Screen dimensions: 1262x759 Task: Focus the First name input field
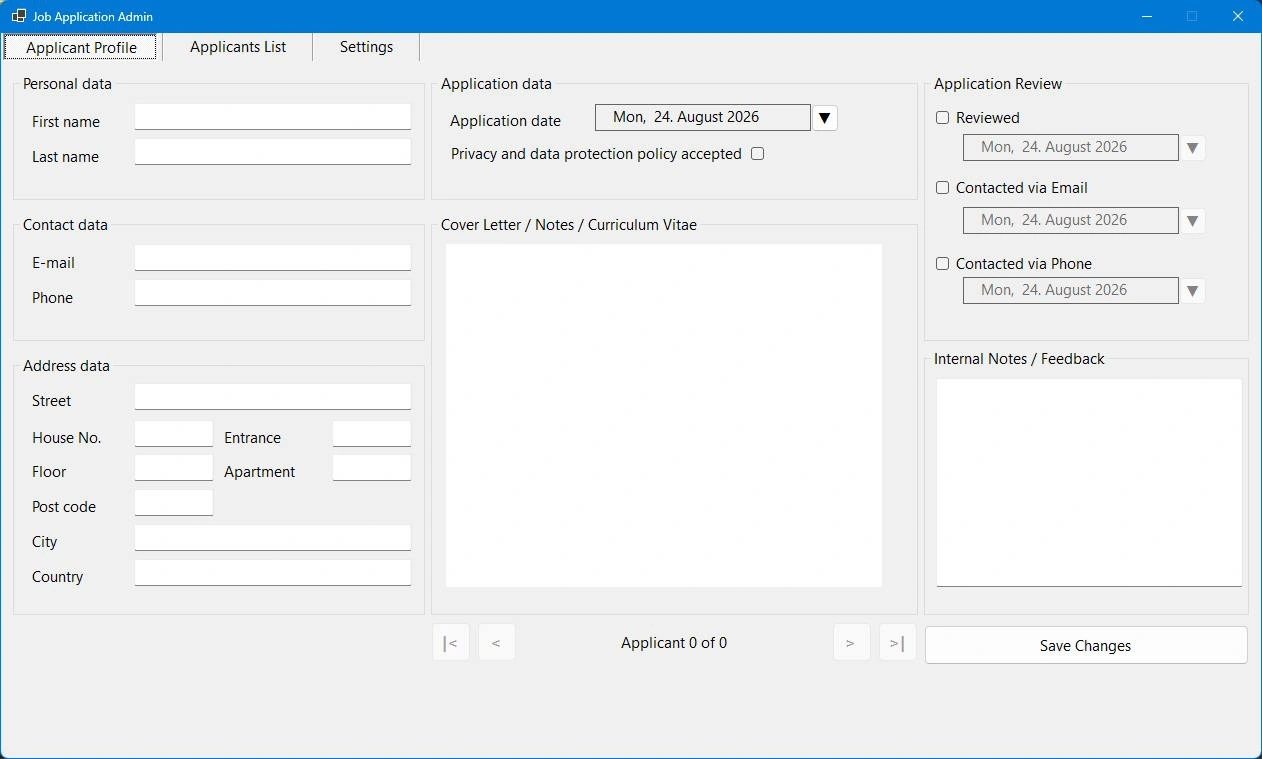(x=273, y=117)
